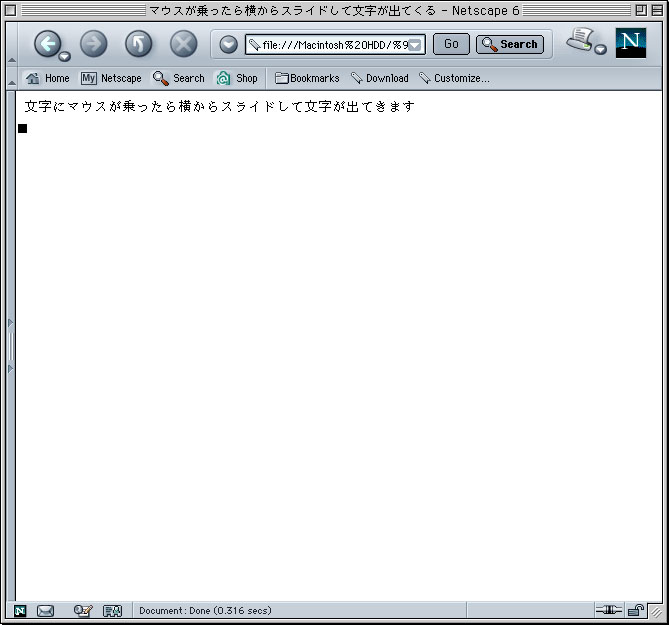Expand the URL bar history dropdown
Viewport: 669px width, 625px height.
click(x=415, y=45)
